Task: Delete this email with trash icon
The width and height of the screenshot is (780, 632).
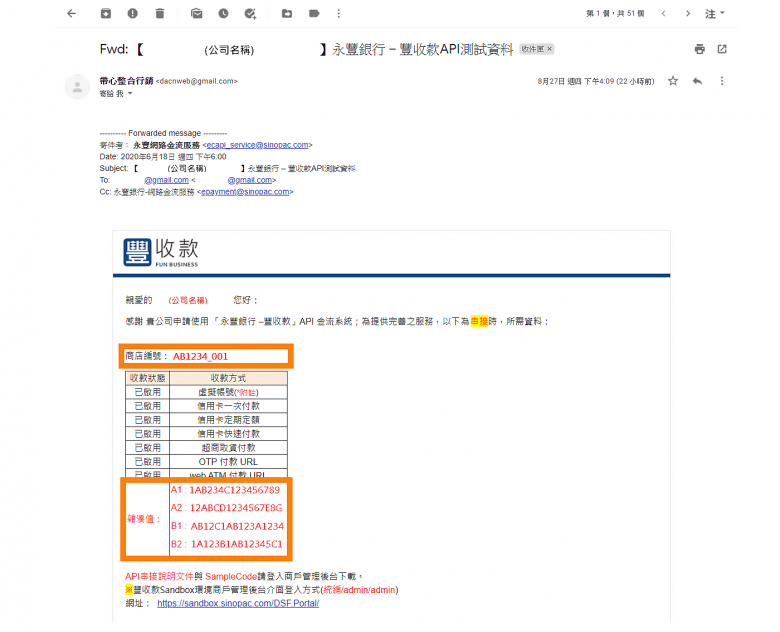Action: (160, 13)
